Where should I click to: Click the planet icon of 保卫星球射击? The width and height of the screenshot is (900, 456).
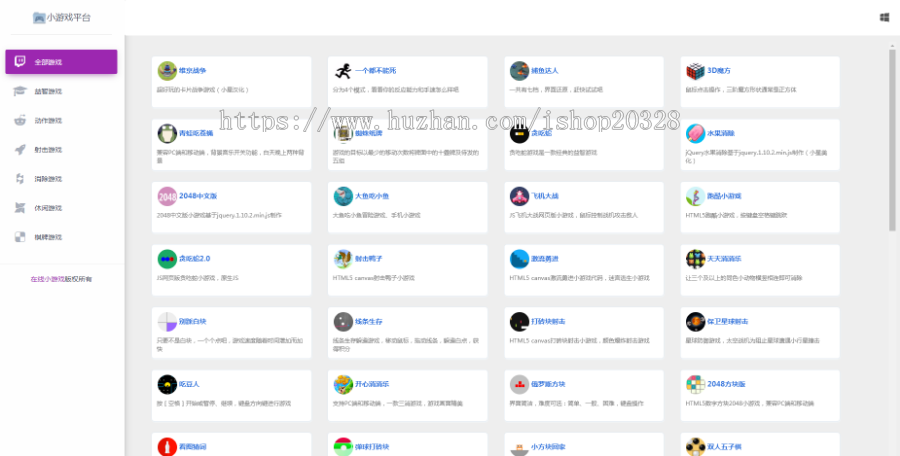click(x=695, y=322)
